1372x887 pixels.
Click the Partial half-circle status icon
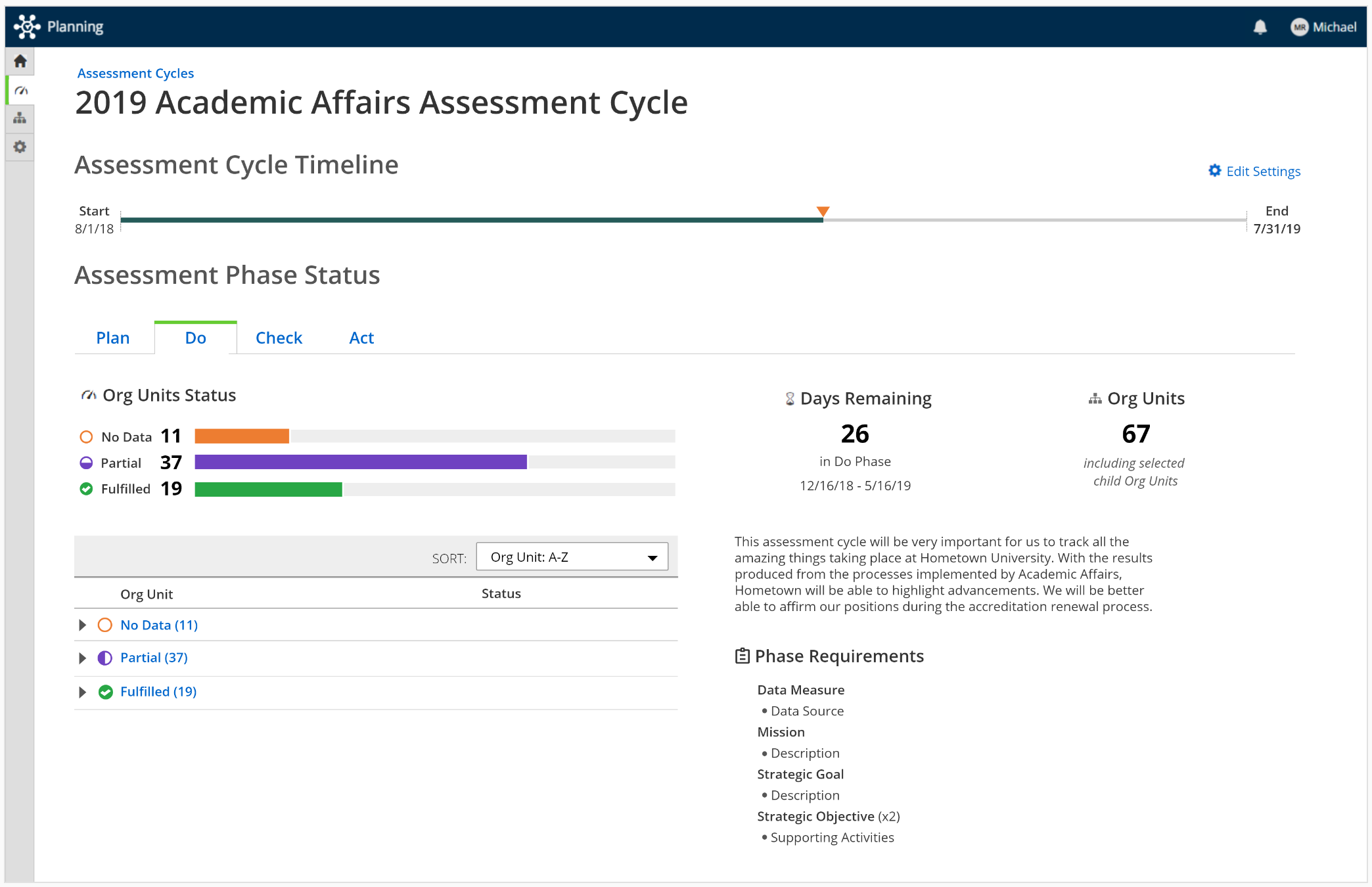[x=86, y=463]
